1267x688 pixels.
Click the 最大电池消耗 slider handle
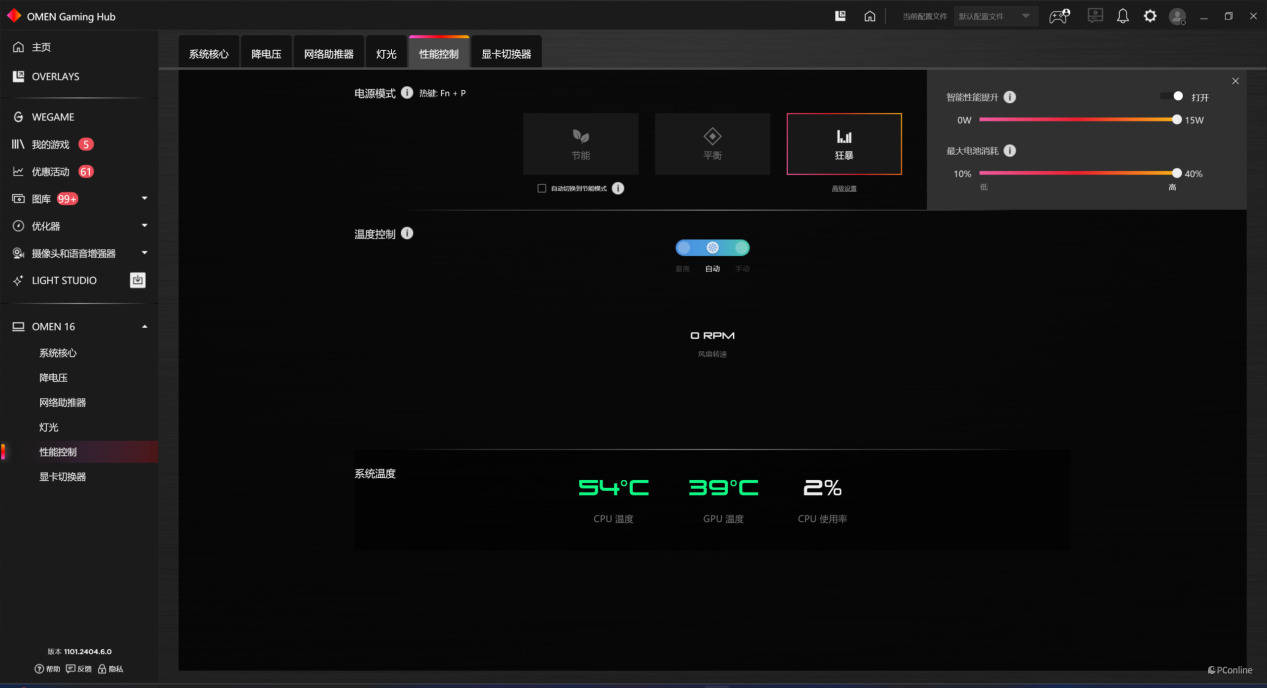(x=1177, y=173)
